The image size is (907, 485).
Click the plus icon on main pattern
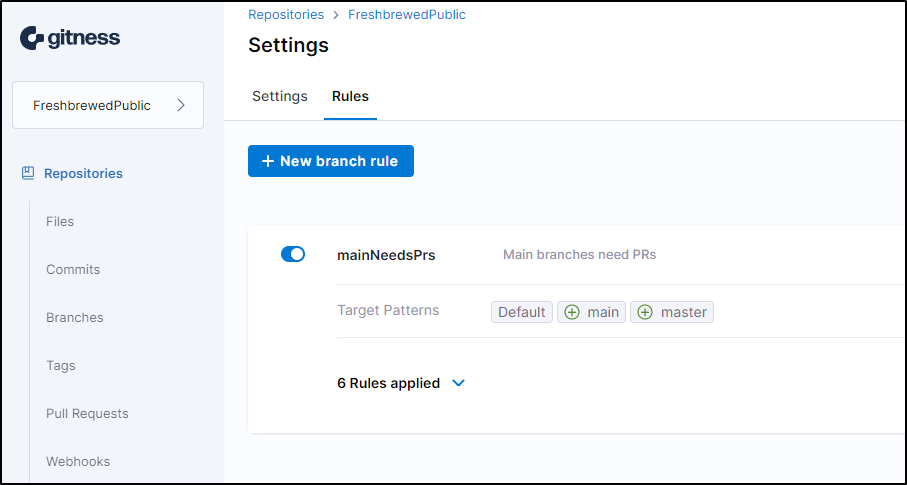(572, 312)
